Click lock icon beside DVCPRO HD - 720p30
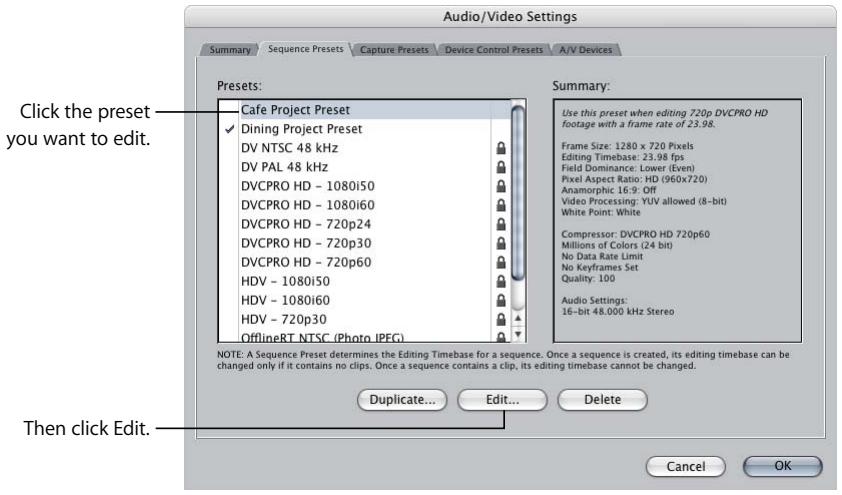The width and height of the screenshot is (842, 495). pos(500,243)
